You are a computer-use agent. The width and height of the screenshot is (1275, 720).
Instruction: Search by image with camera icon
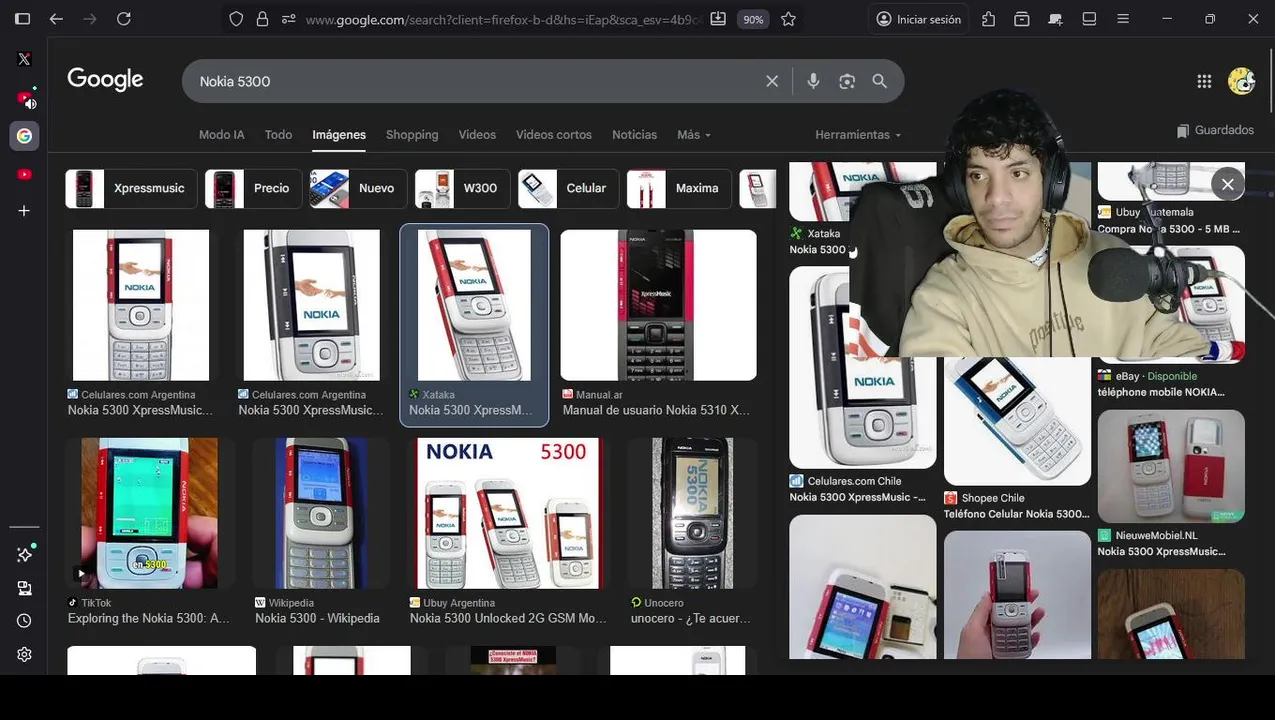(x=847, y=81)
